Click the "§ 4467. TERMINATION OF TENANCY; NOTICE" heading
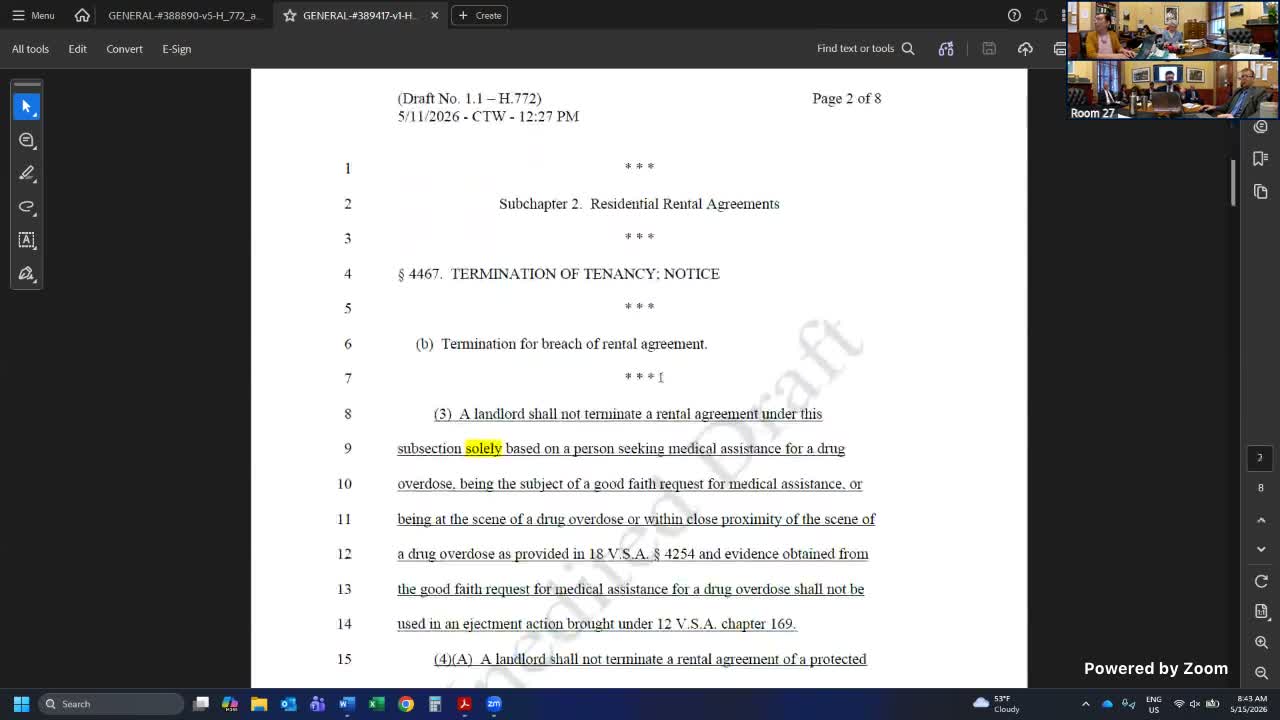1280x720 pixels. pos(558,274)
